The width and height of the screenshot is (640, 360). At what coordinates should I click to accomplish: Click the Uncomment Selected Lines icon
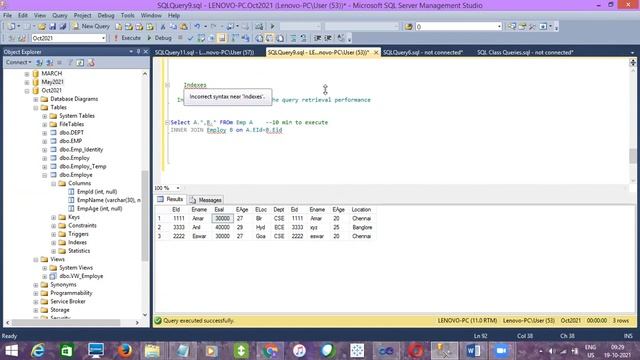[x=303, y=38]
